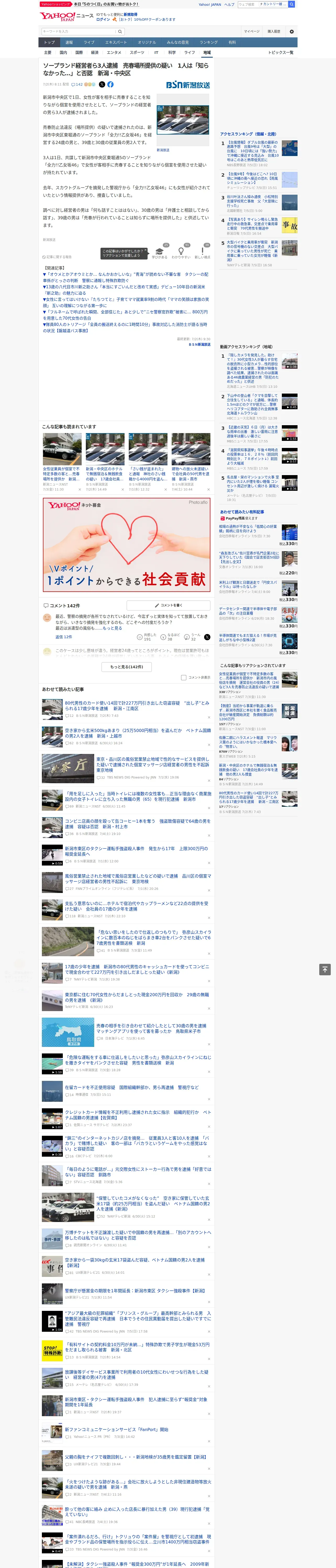Click the ヘルプ link in top bar
The height and width of the screenshot is (1568, 336).
pyautogui.click(x=229, y=4)
